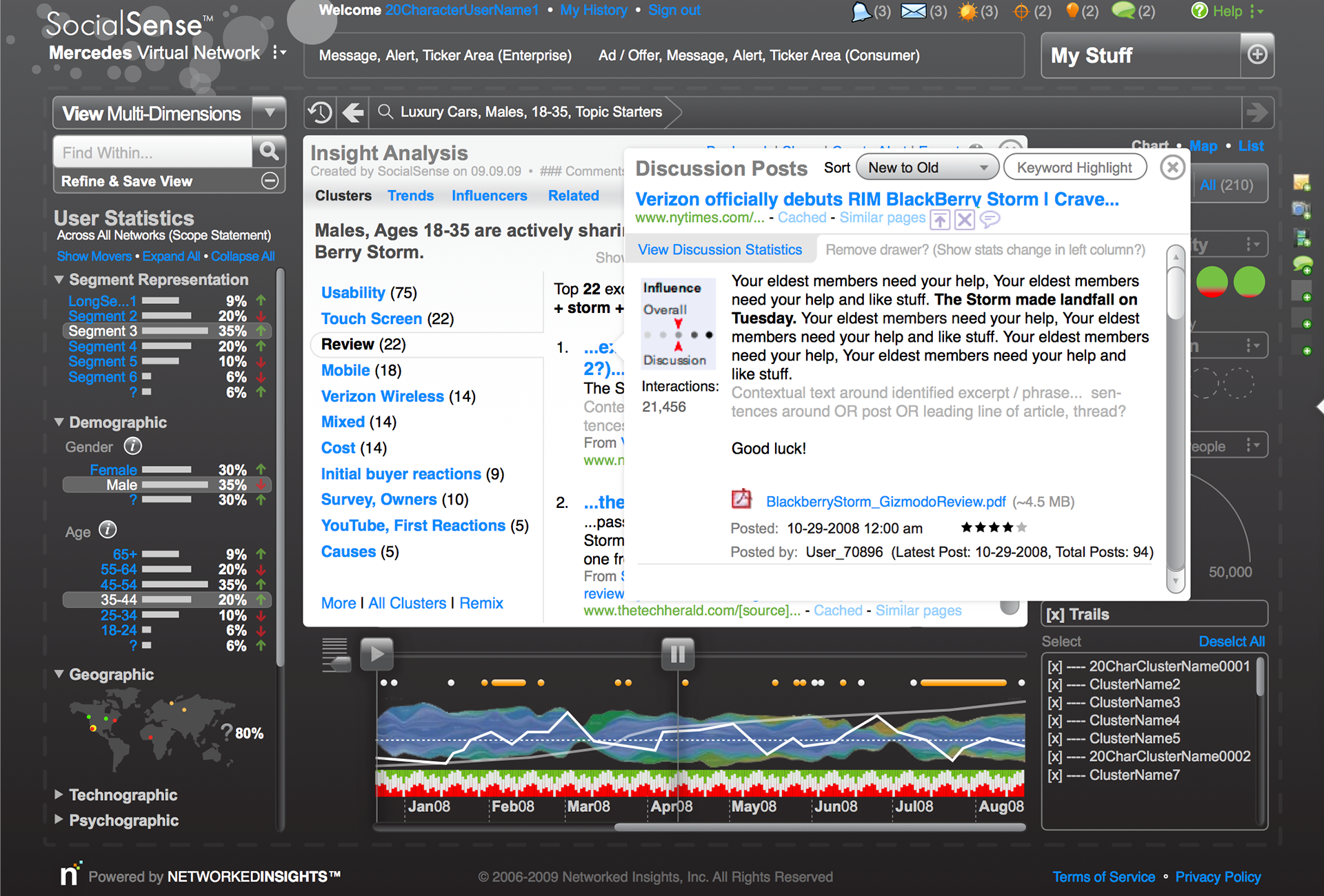
Task: Click the magnifier search button beside Find Within
Action: 269,151
